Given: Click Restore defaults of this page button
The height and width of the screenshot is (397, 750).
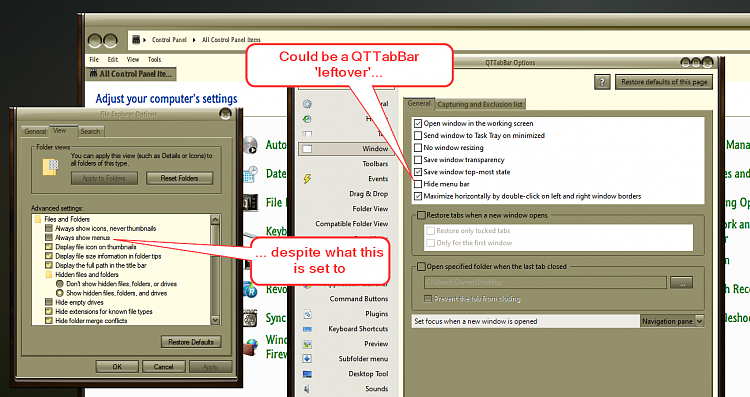Looking at the screenshot, I should [664, 82].
